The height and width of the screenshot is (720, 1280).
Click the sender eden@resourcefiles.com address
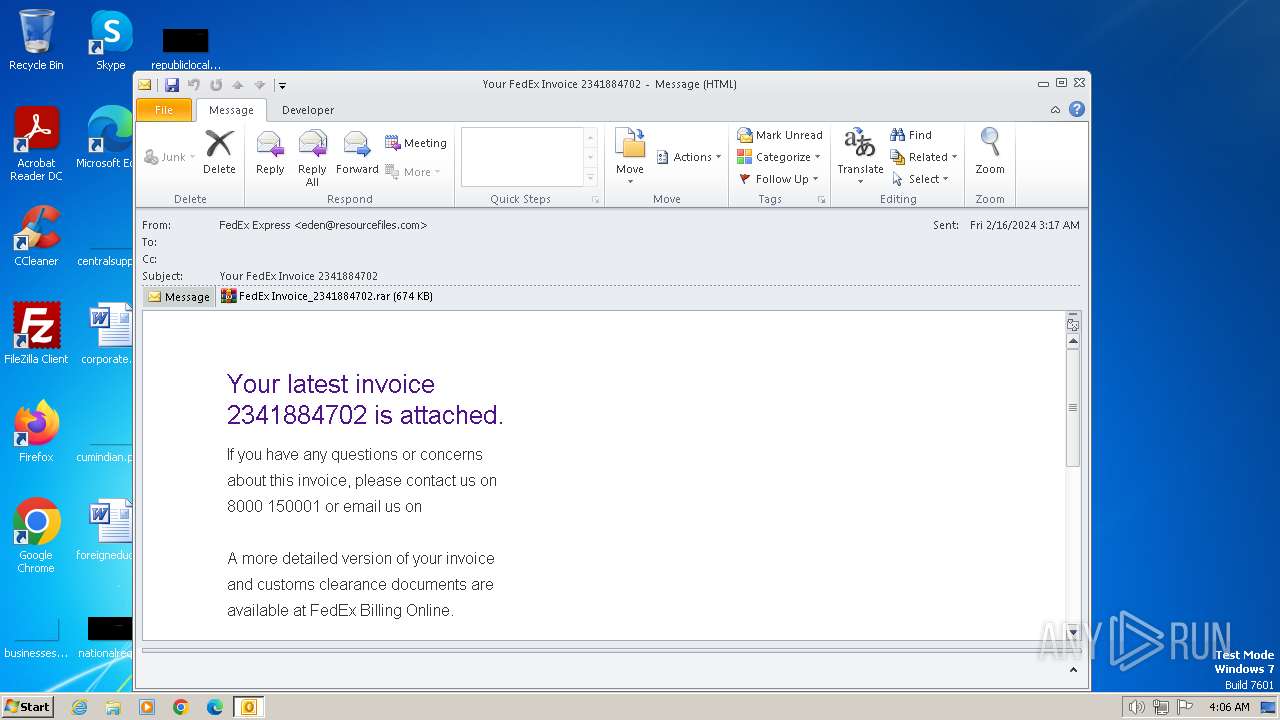[361, 225]
